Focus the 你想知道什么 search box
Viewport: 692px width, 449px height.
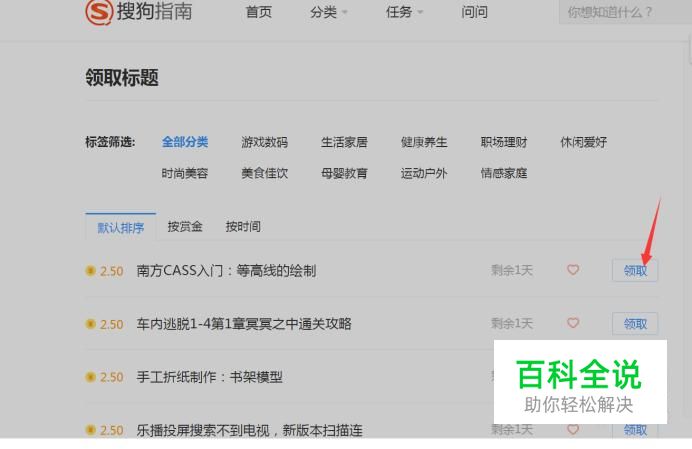pos(625,12)
